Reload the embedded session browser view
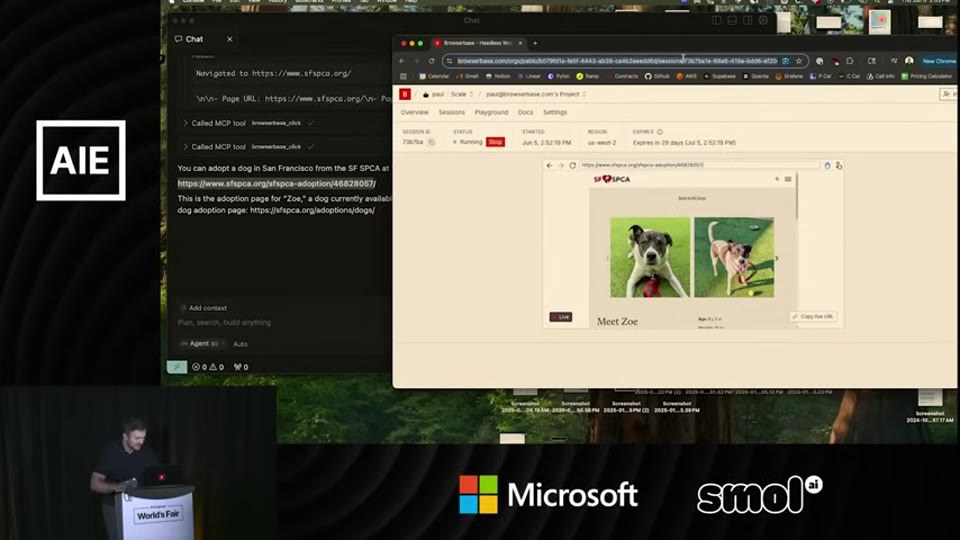 point(572,165)
